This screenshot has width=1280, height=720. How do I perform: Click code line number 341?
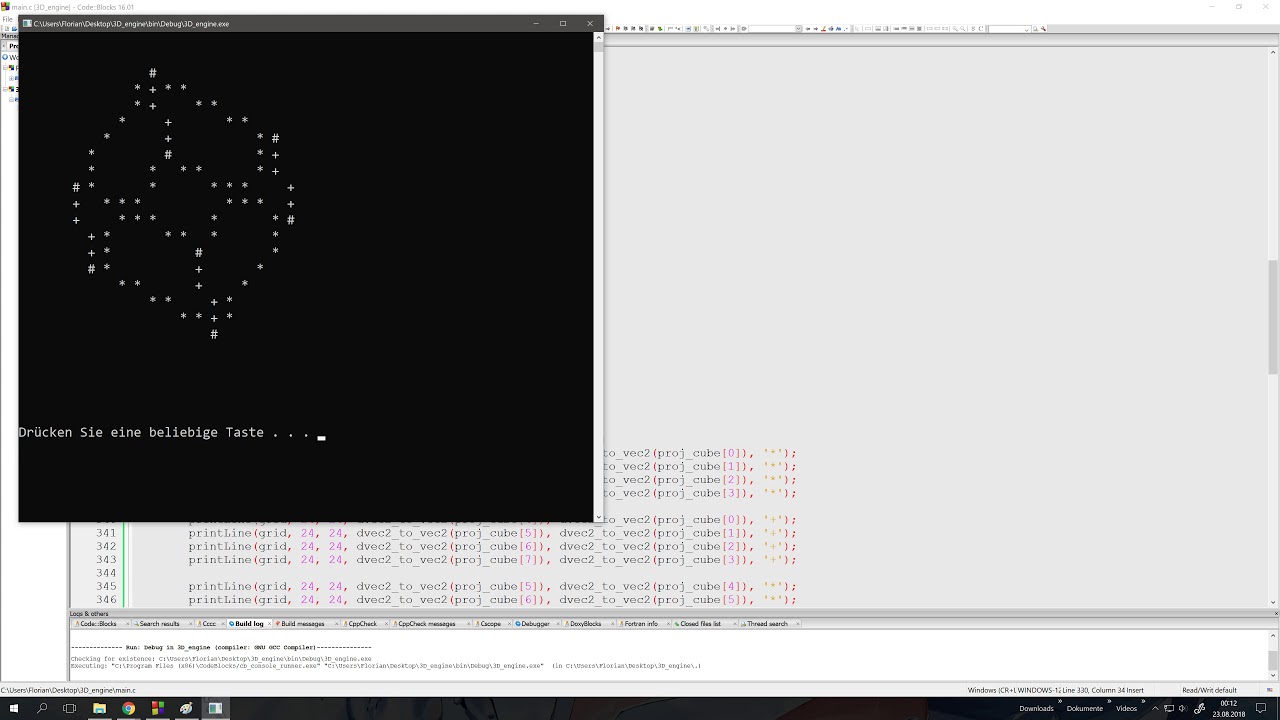pos(106,533)
